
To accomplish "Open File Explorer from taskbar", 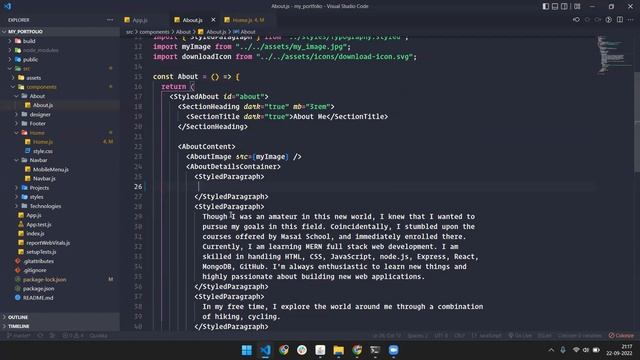I will click(x=338, y=350).
